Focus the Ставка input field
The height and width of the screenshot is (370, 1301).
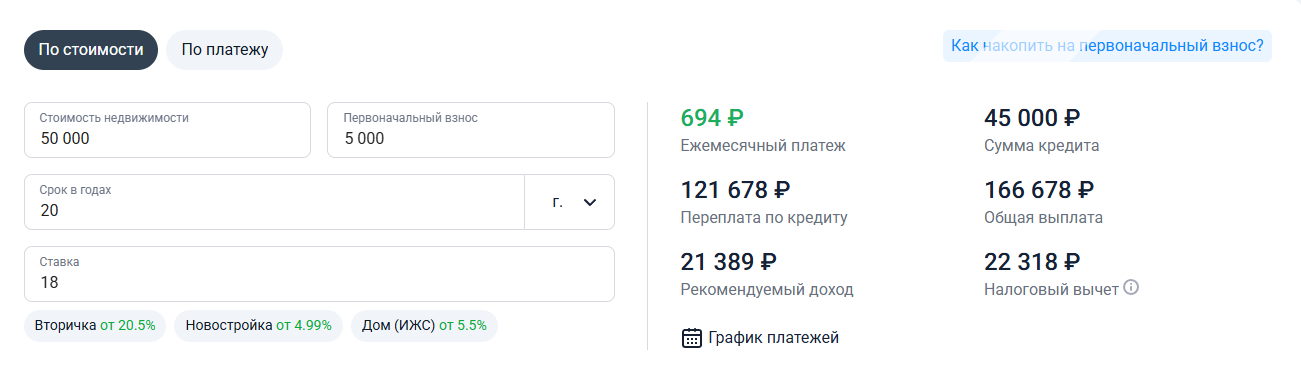coord(319,274)
